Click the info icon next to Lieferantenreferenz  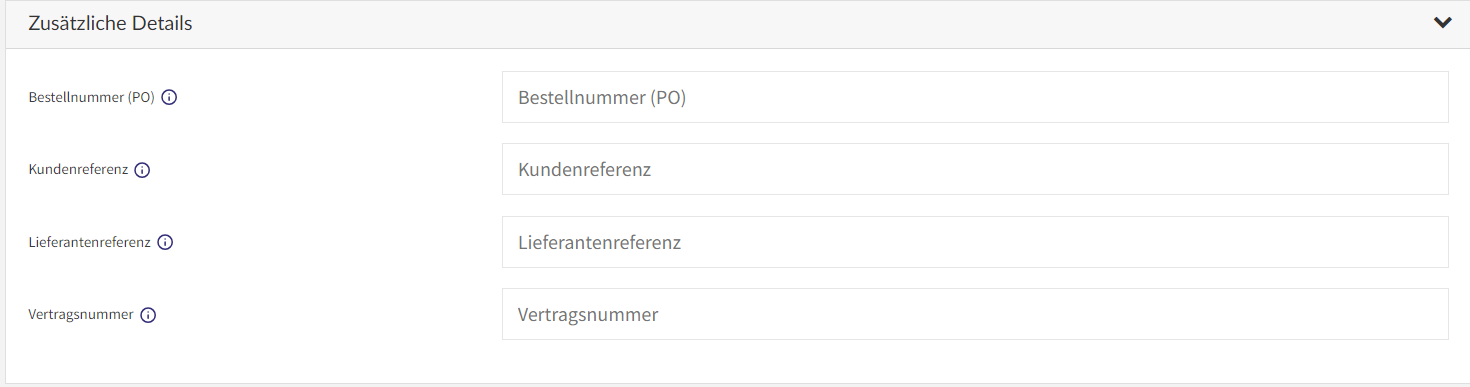[x=165, y=242]
